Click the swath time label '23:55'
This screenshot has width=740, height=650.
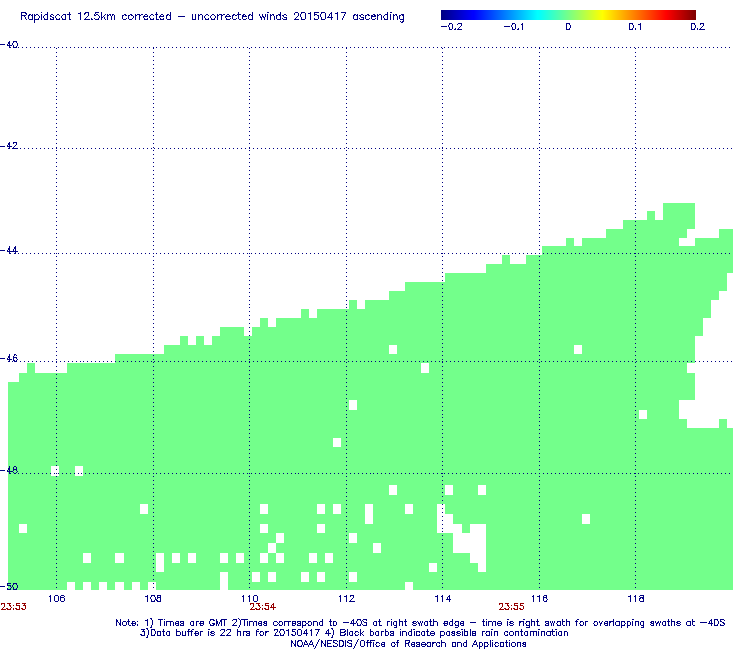pyautogui.click(x=512, y=607)
